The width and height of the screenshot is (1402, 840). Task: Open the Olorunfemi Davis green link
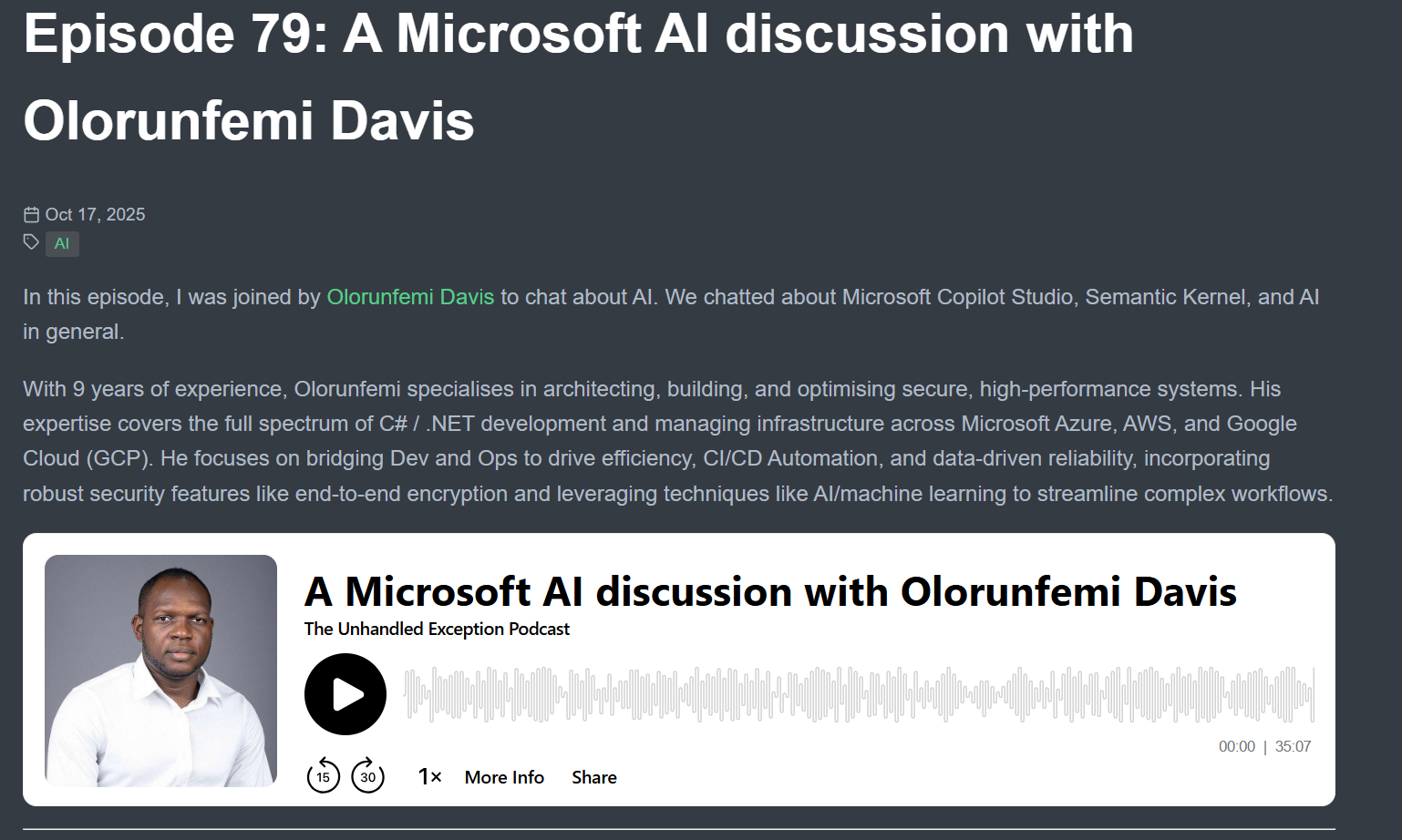410,297
